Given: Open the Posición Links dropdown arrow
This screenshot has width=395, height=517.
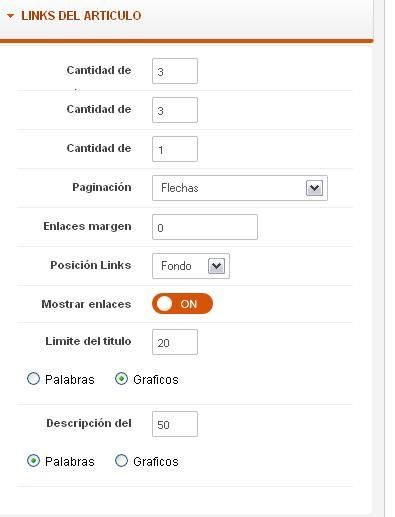Looking at the screenshot, I should [216, 266].
